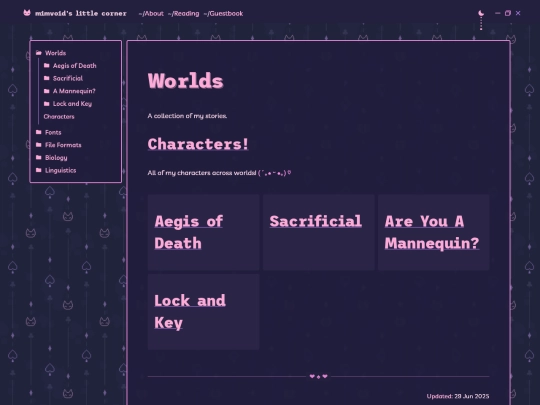Restore the window using the square button
This screenshot has height=405, width=540.
[508, 13]
